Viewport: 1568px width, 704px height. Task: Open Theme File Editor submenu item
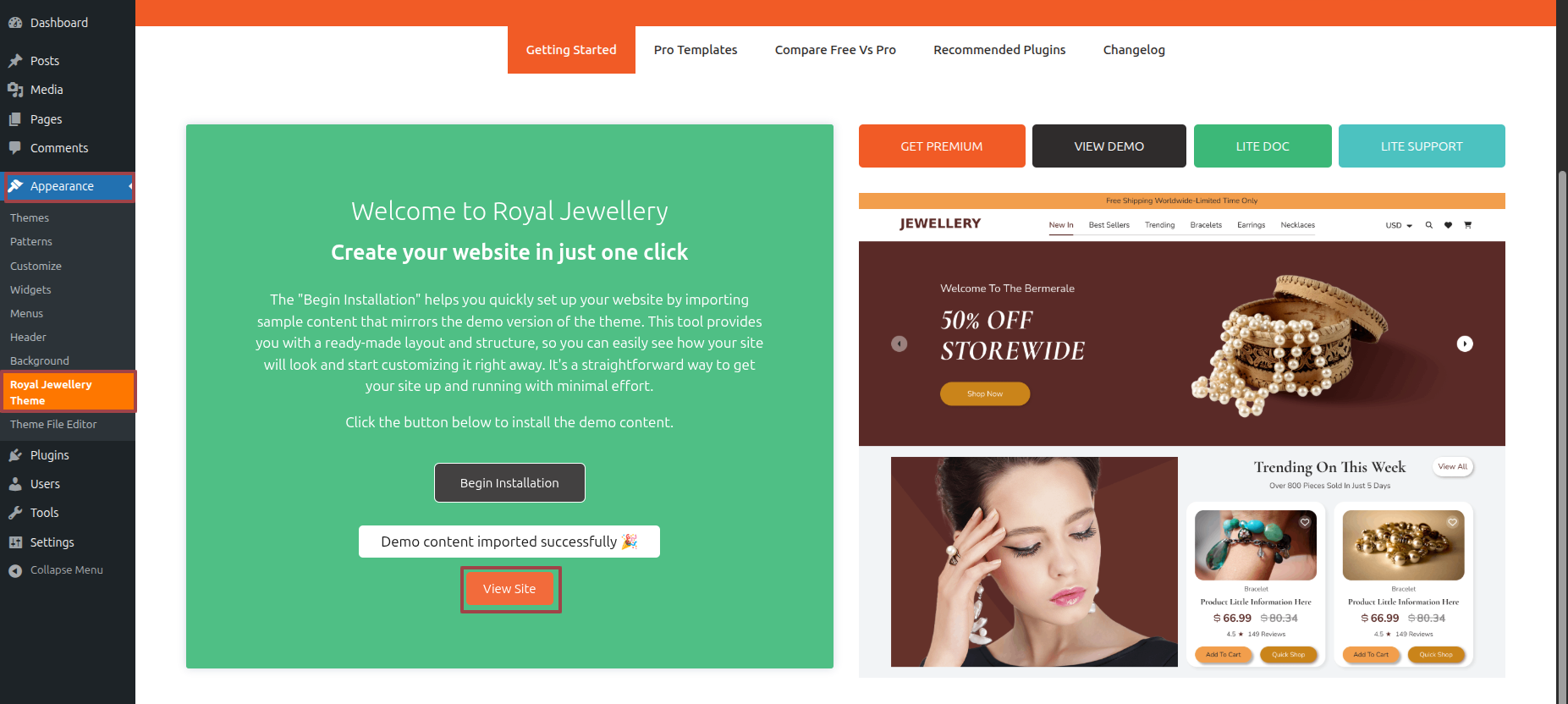(53, 425)
